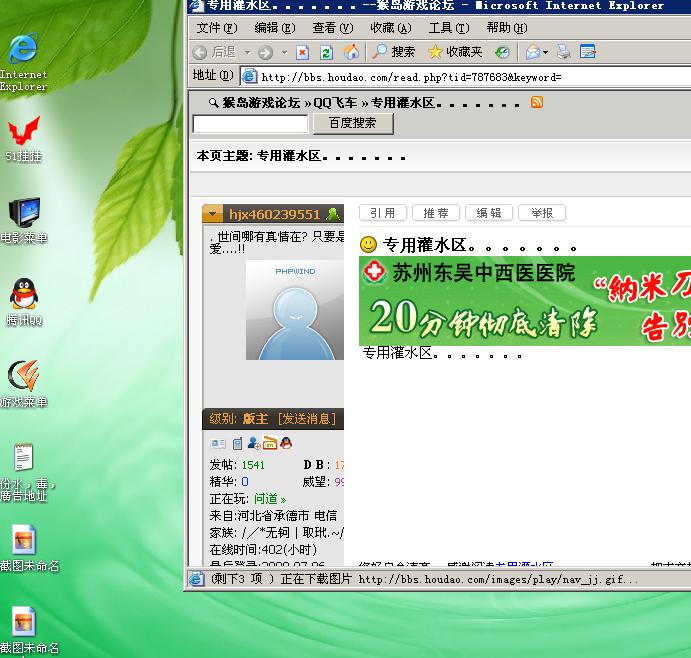Viewport: 691px width, 658px height.
Task: Click the add friend icon in profile
Action: (253, 443)
